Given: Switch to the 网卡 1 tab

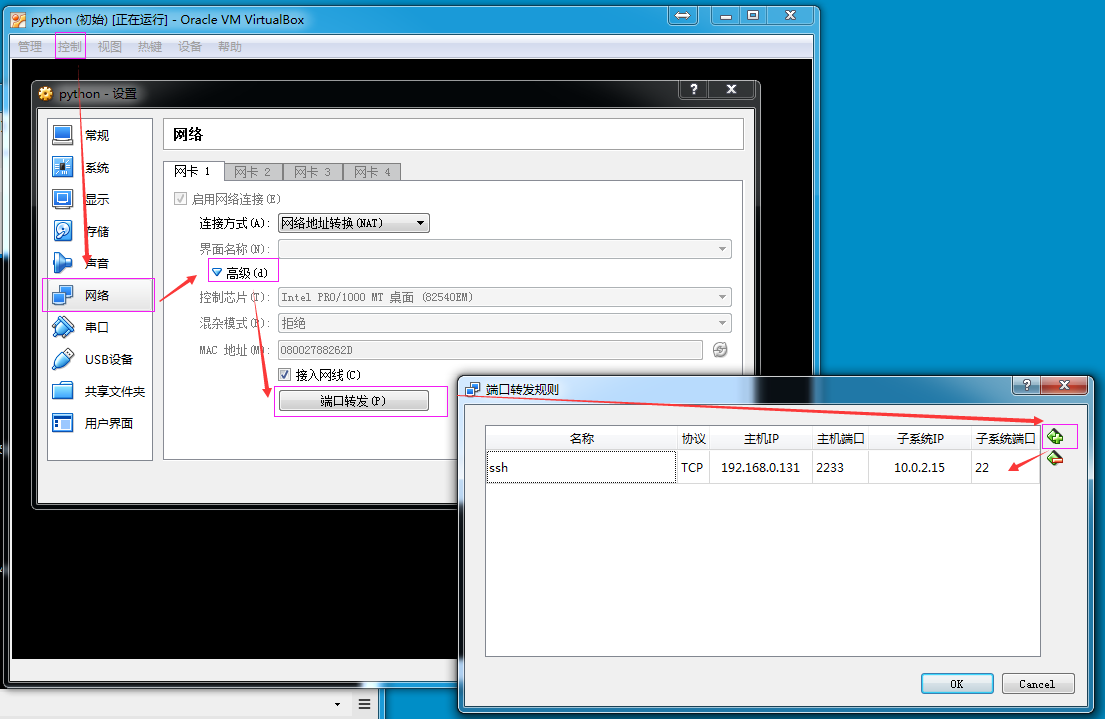Looking at the screenshot, I should 193,171.
